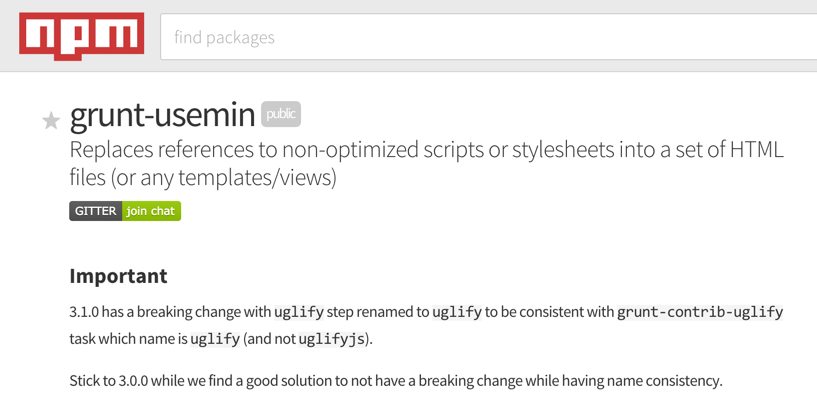
Task: Click 'task which name is' sentence text
Action: (x=128, y=339)
